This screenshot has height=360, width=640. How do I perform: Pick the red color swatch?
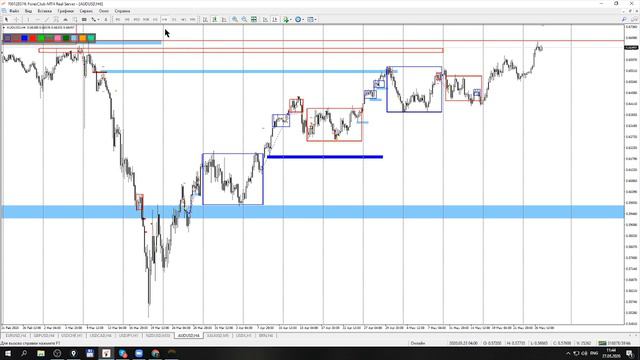point(33,38)
